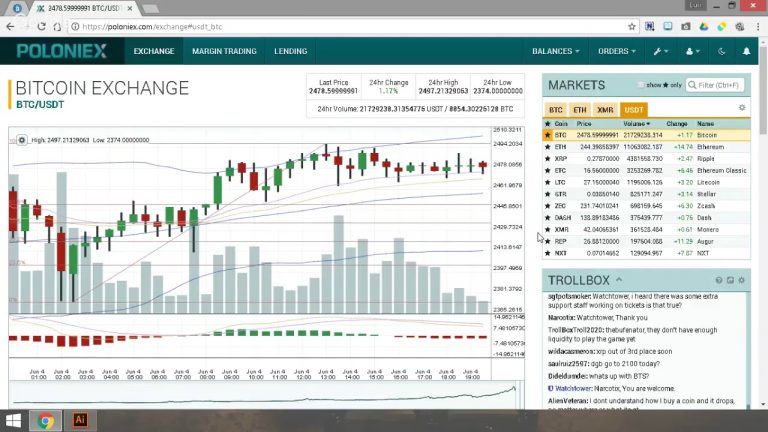768x432 pixels.
Task: Click Google Drive extension icon
Action: (x=704, y=26)
